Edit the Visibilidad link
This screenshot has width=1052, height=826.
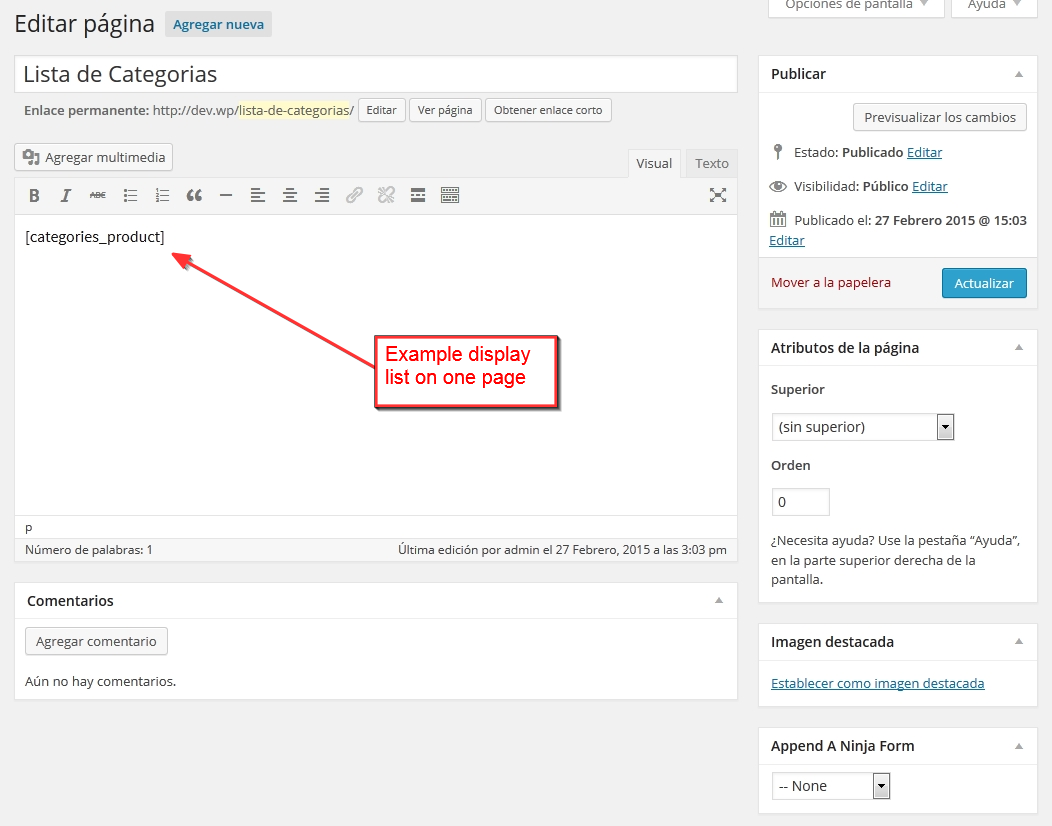930,187
